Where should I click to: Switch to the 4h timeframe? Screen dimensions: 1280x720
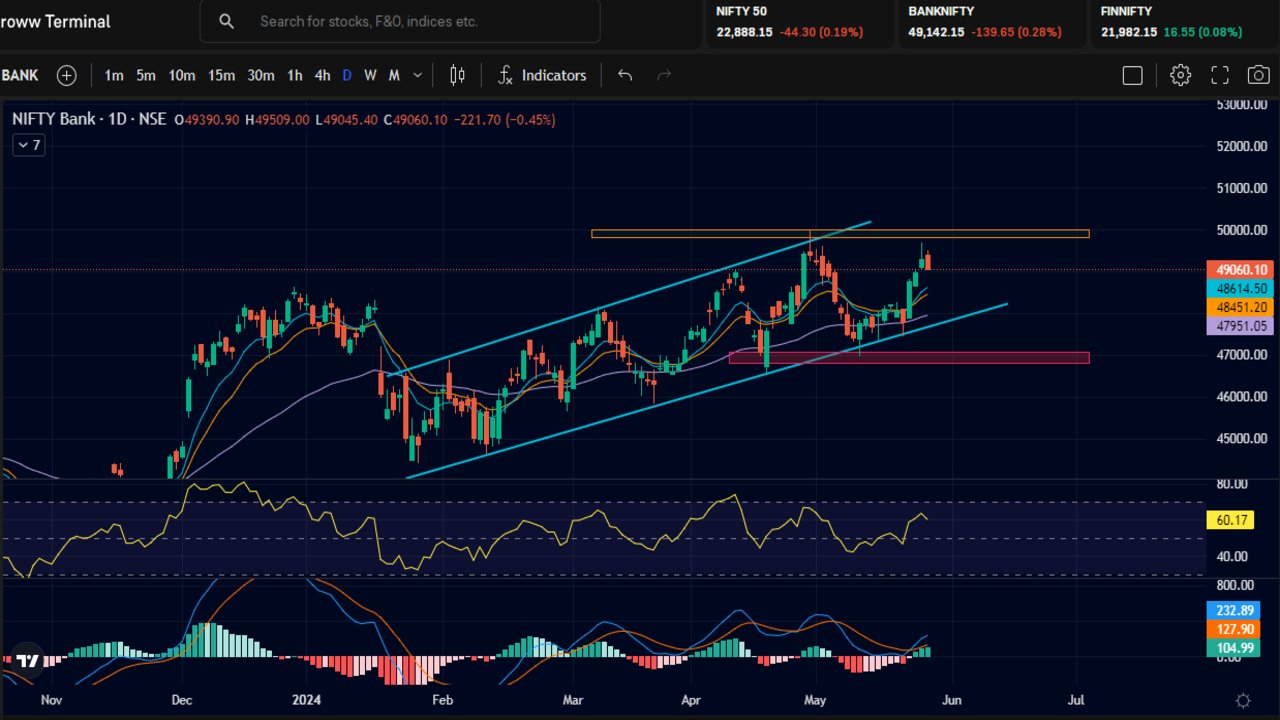[x=322, y=75]
